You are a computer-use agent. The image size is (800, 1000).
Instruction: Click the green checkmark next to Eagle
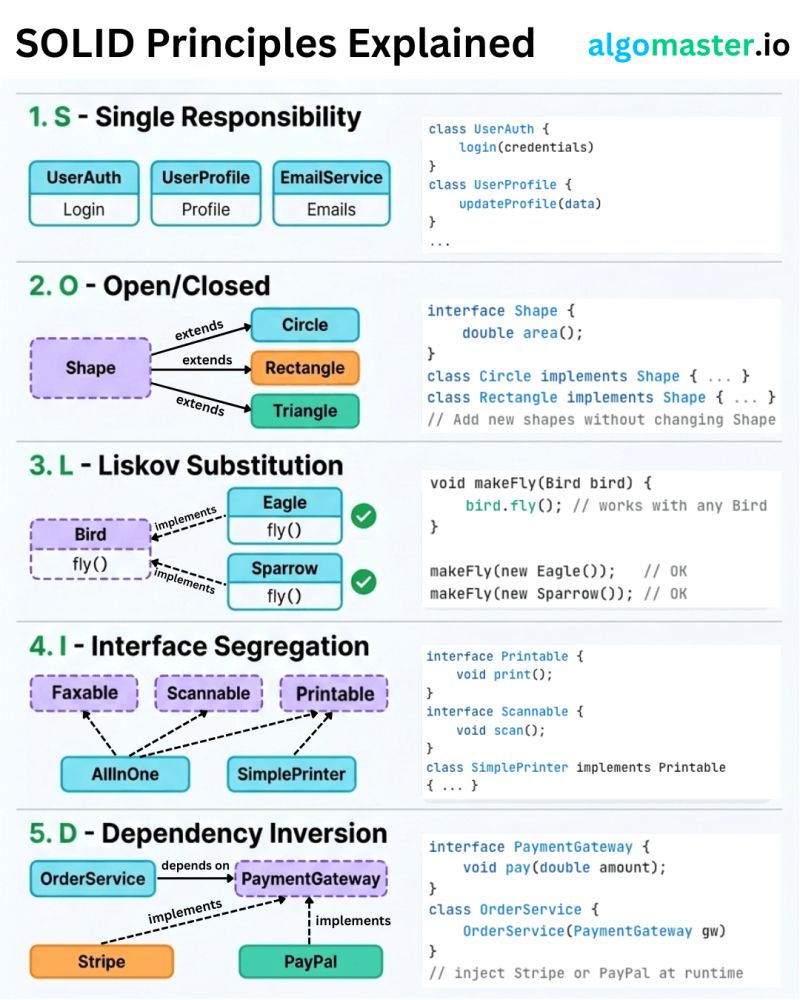[363, 516]
